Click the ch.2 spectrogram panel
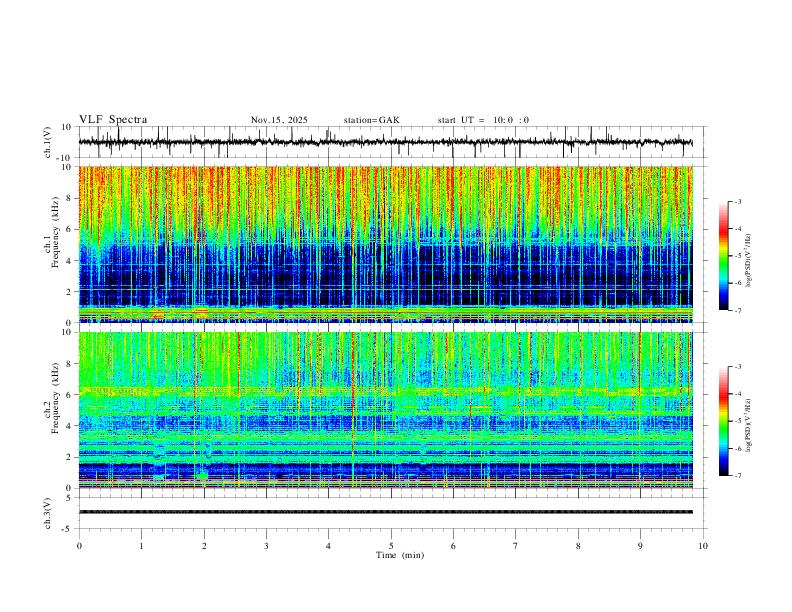792x612 pixels. 385,410
